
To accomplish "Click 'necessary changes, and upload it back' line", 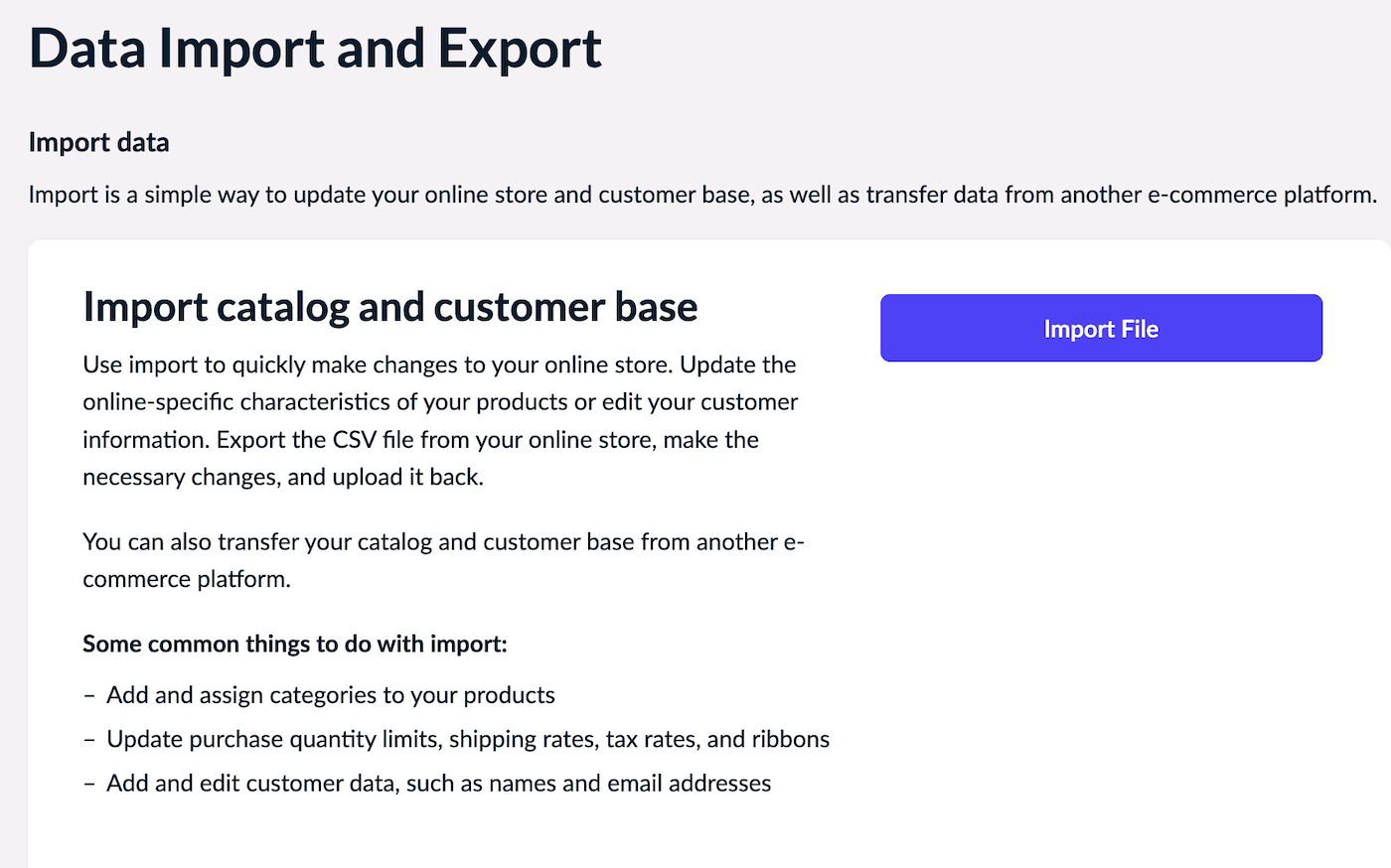I will [282, 478].
